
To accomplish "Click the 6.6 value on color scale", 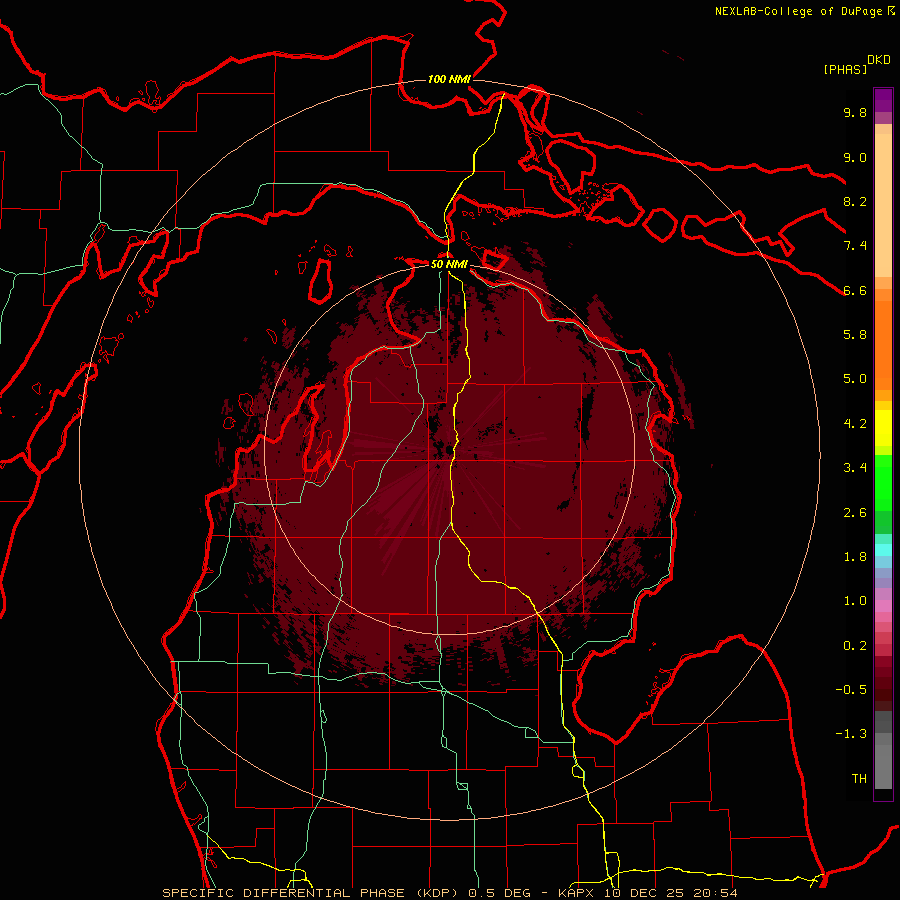I will click(855, 290).
